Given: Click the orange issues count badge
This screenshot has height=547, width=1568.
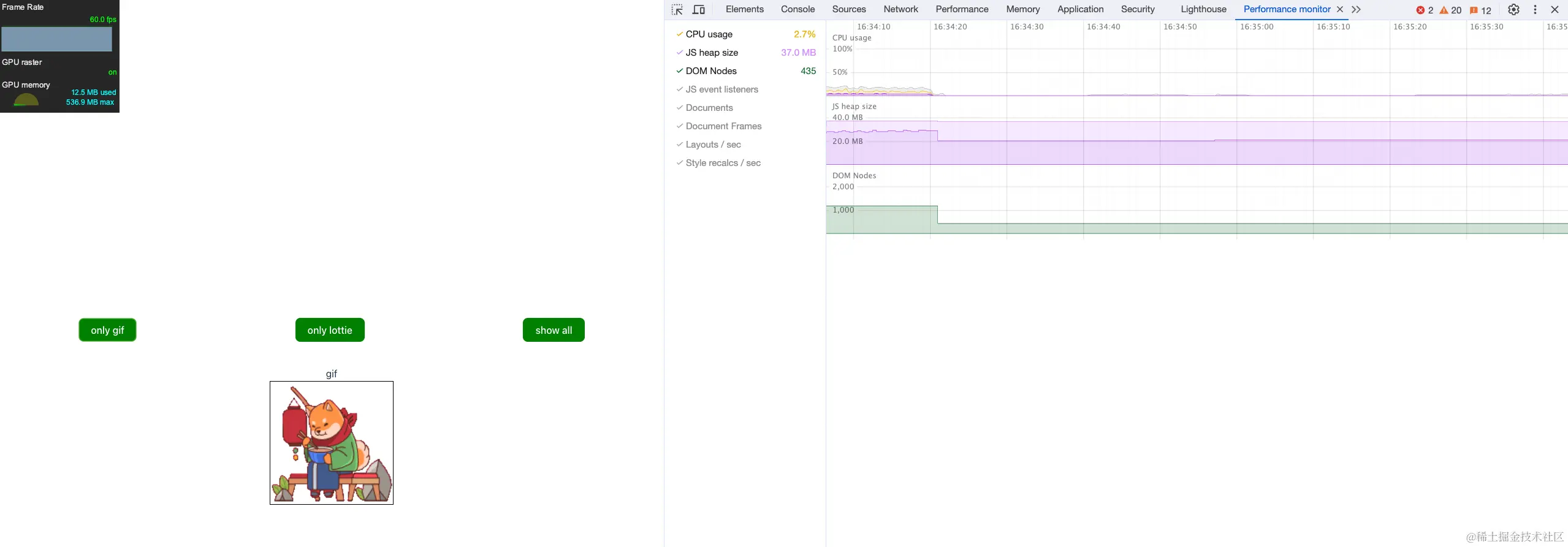Looking at the screenshot, I should point(1480,10).
